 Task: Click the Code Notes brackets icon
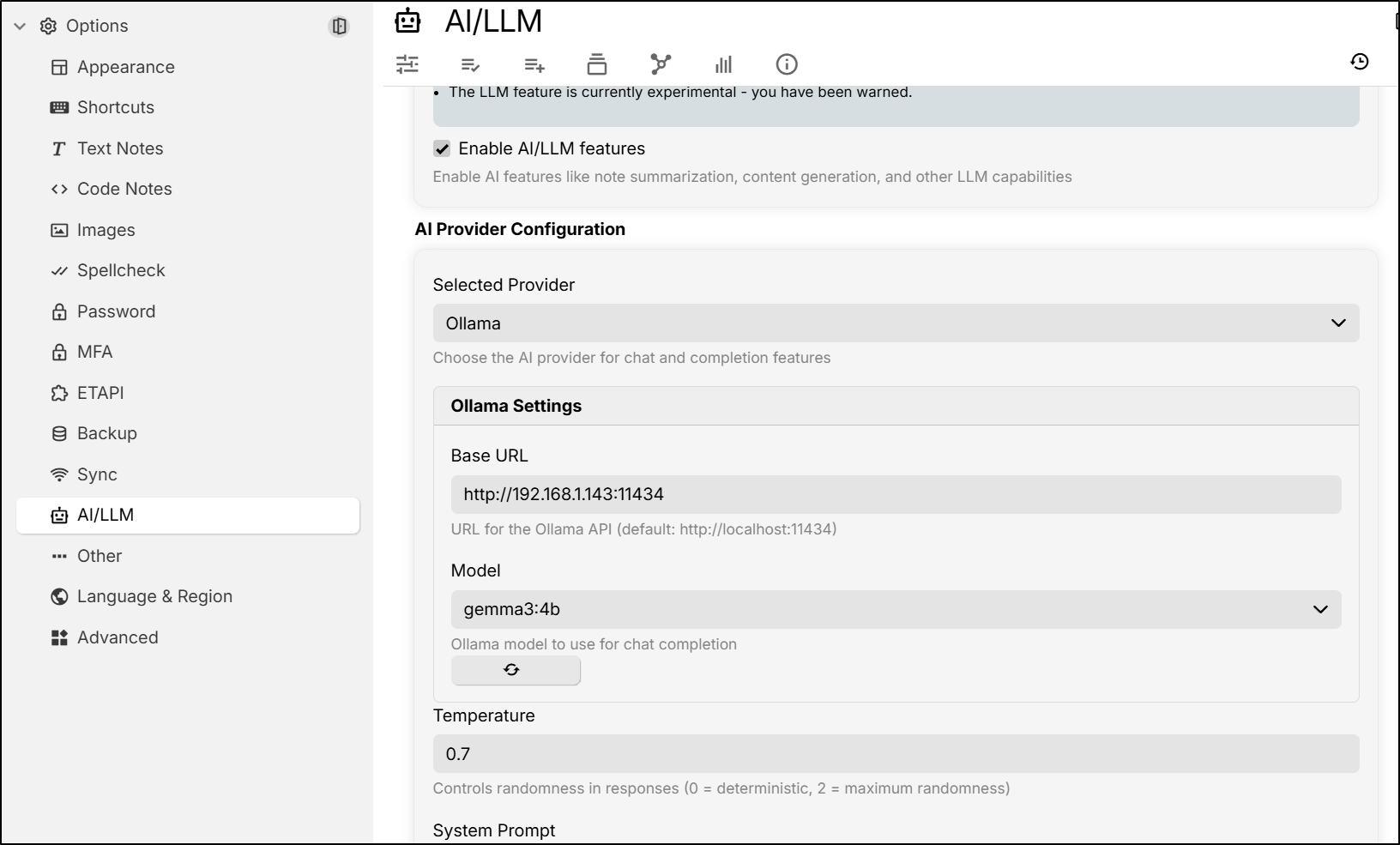(x=59, y=189)
